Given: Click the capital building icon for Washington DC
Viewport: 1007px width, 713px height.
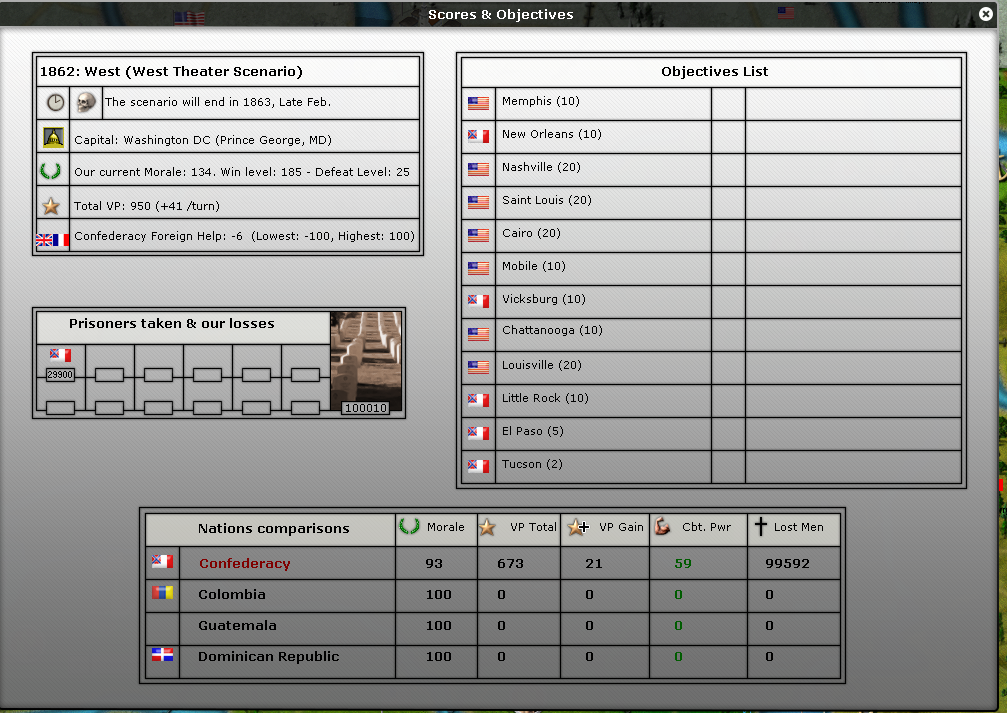Looking at the screenshot, I should click(53, 138).
